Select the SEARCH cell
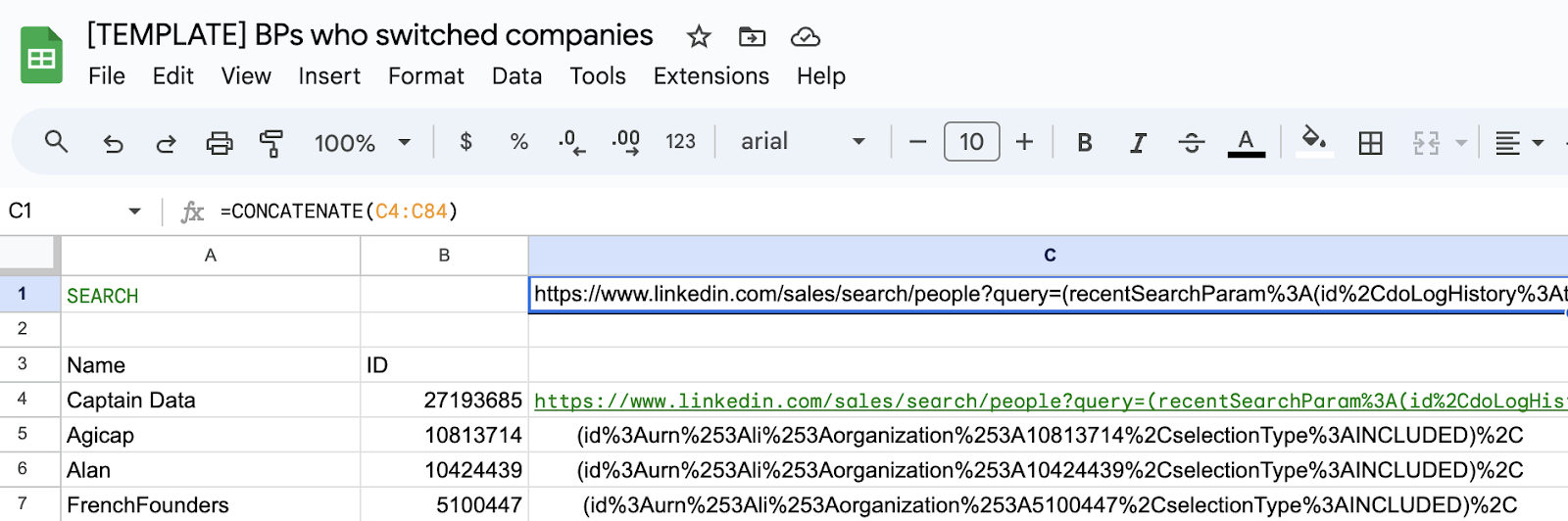Viewport: 1568px width, 521px height. 211,295
